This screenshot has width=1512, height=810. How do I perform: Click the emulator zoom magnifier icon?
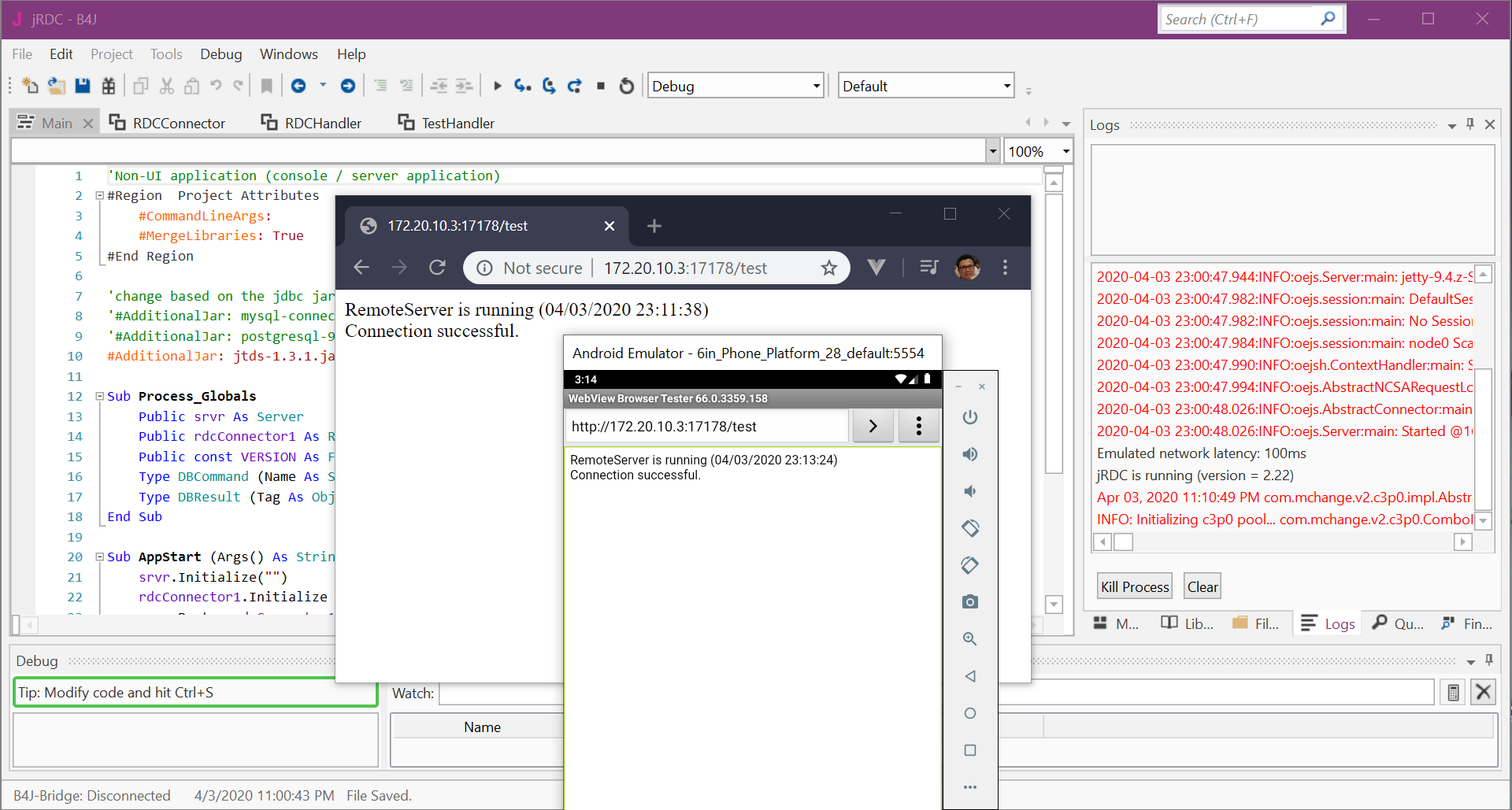[x=970, y=639]
